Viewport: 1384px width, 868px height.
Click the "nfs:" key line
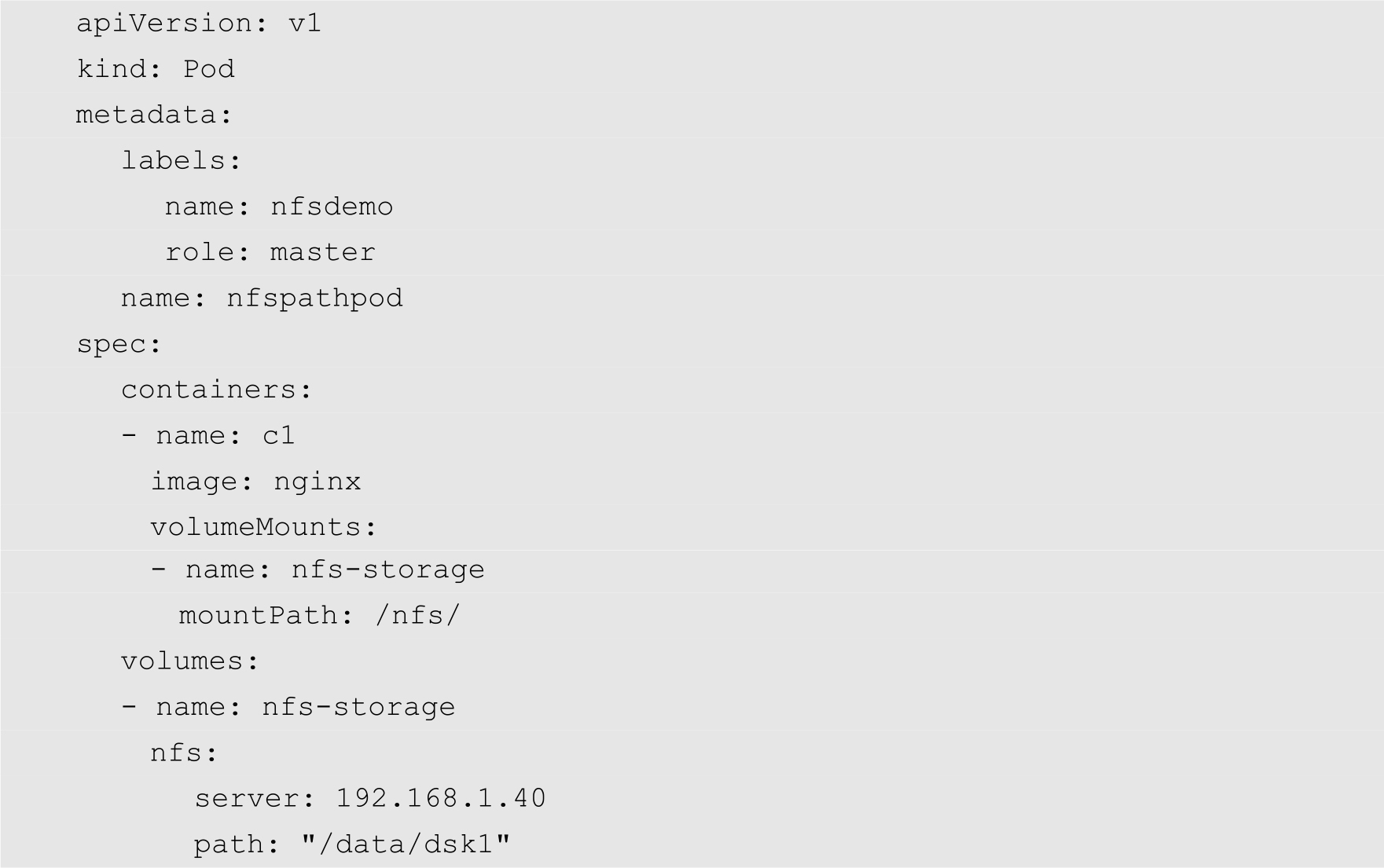coord(184,753)
